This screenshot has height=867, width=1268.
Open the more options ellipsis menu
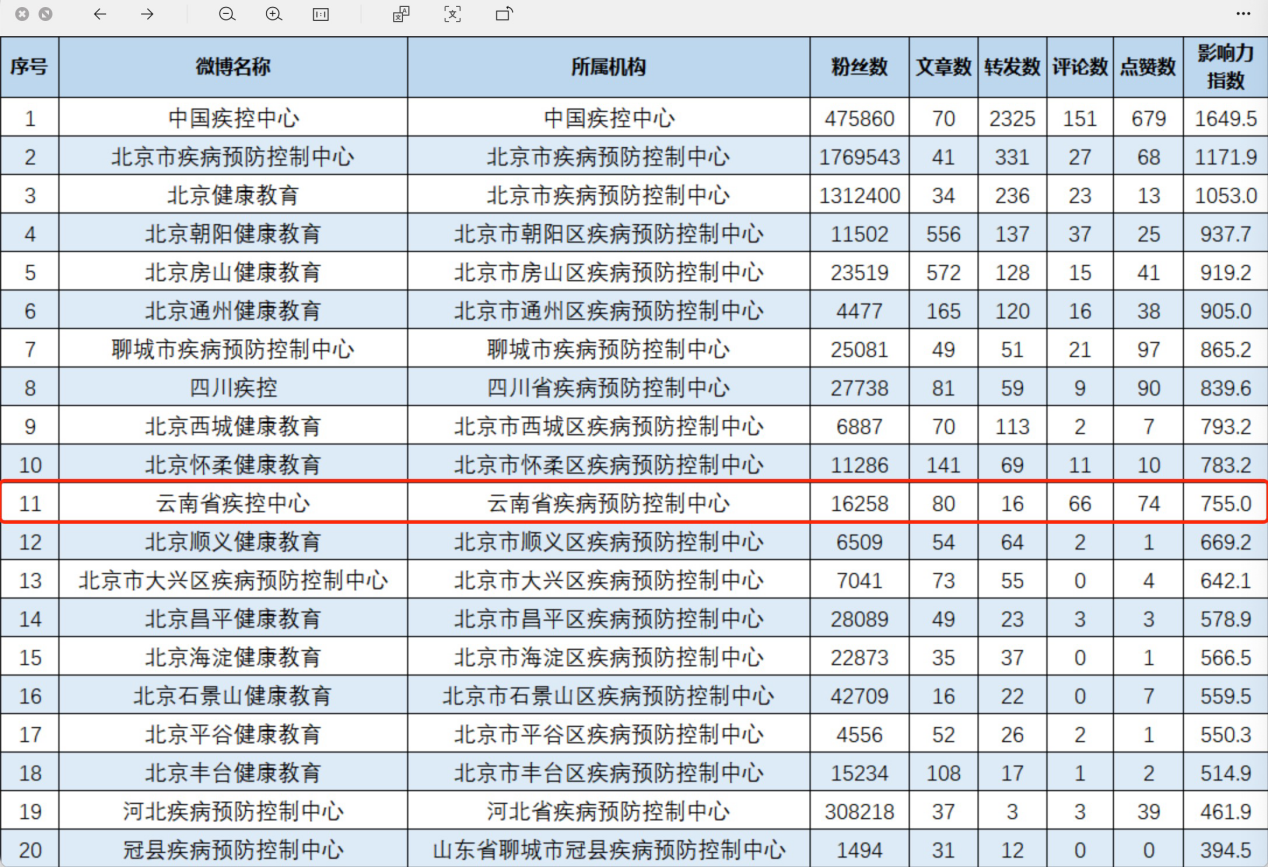(x=1243, y=14)
